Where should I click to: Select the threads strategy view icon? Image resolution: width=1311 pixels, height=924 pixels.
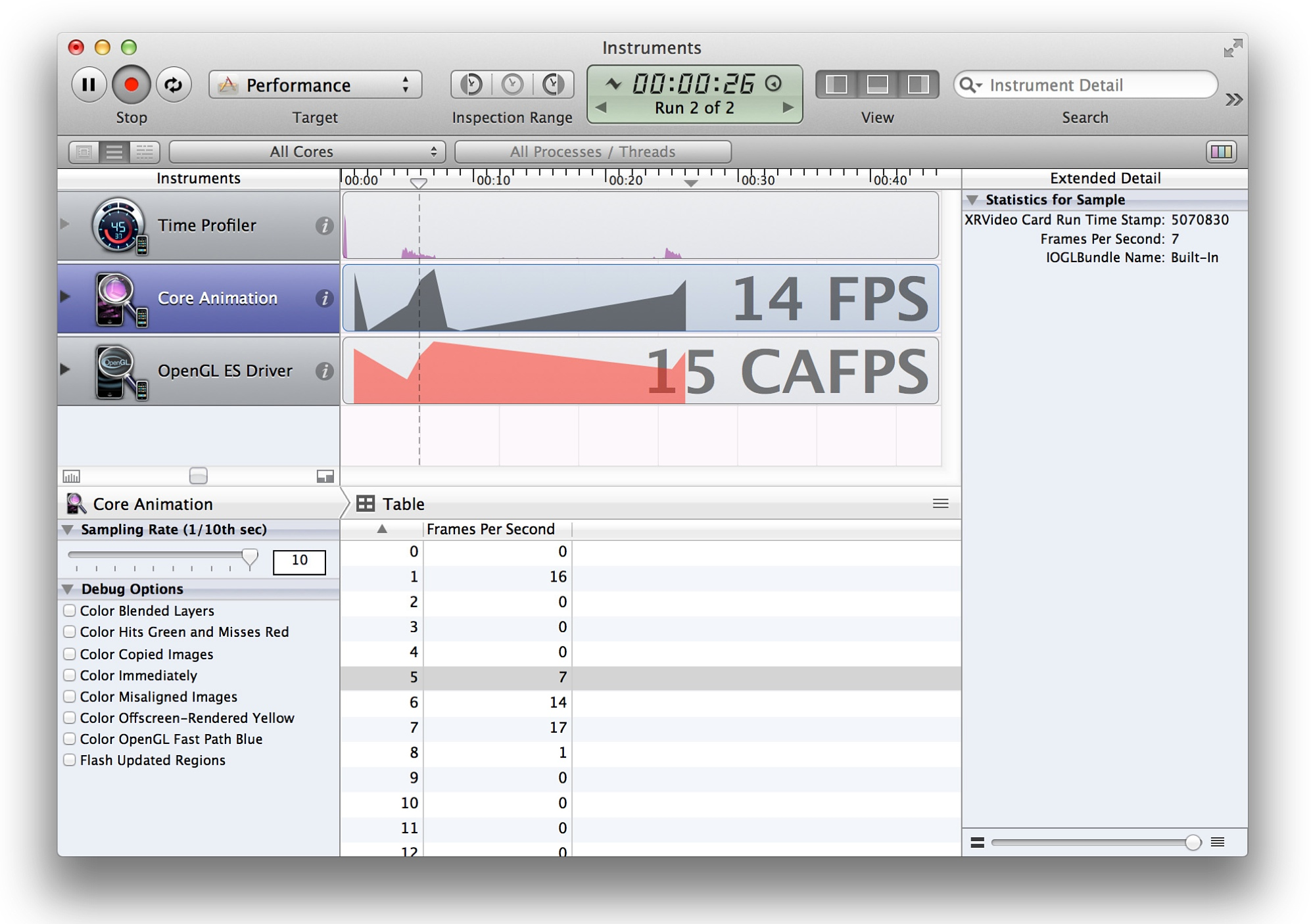tap(145, 152)
